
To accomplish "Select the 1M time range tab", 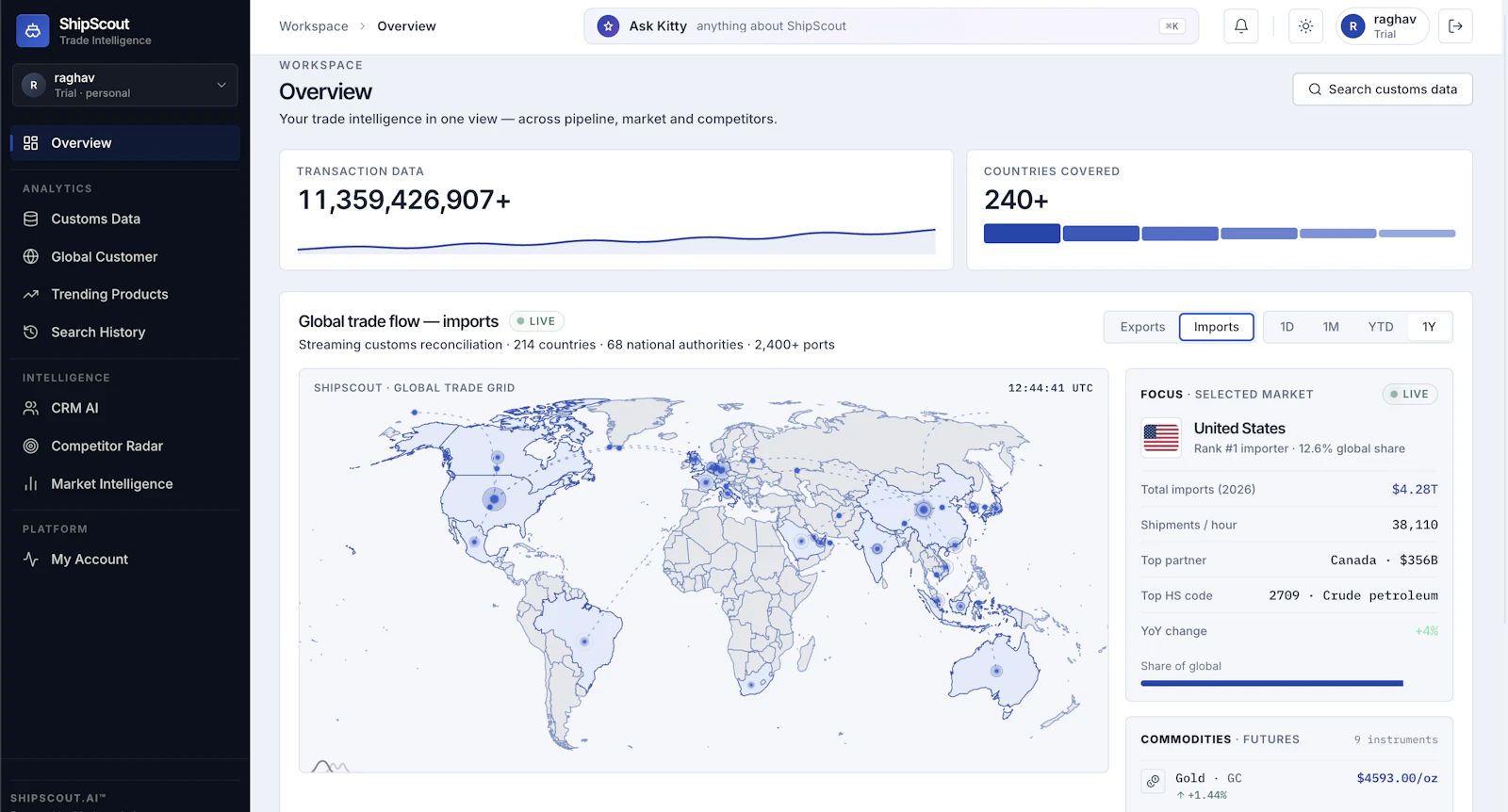I will point(1331,327).
